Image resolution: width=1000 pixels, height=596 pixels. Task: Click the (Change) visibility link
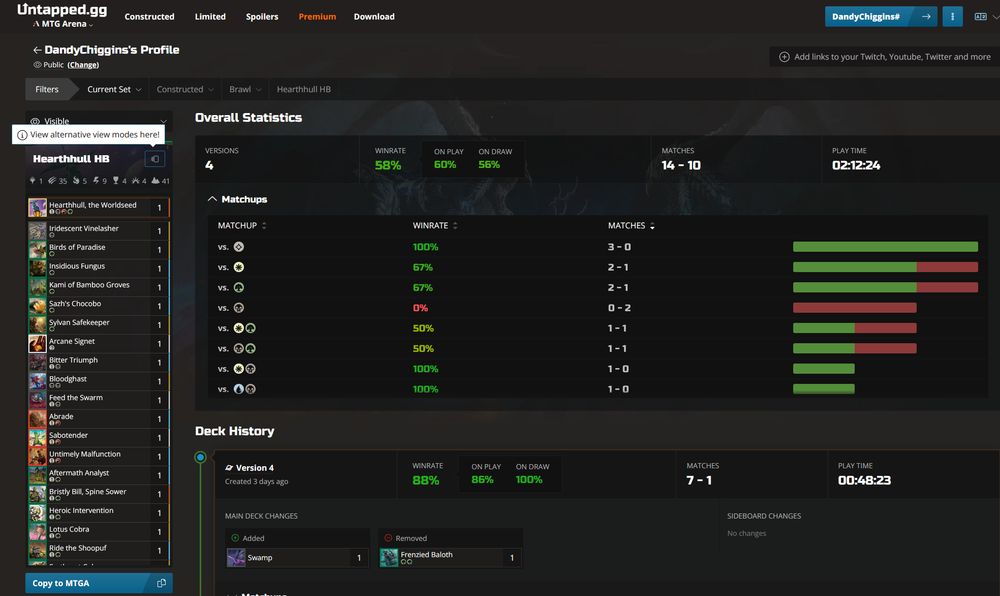pos(83,64)
